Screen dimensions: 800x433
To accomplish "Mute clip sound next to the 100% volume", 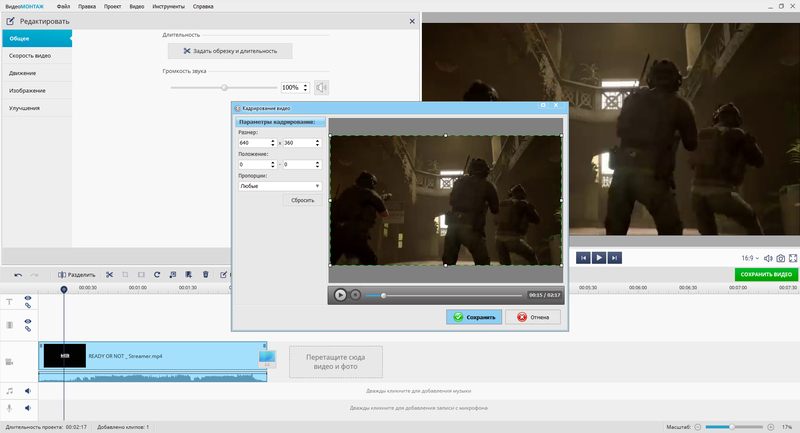I will pyautogui.click(x=321, y=88).
